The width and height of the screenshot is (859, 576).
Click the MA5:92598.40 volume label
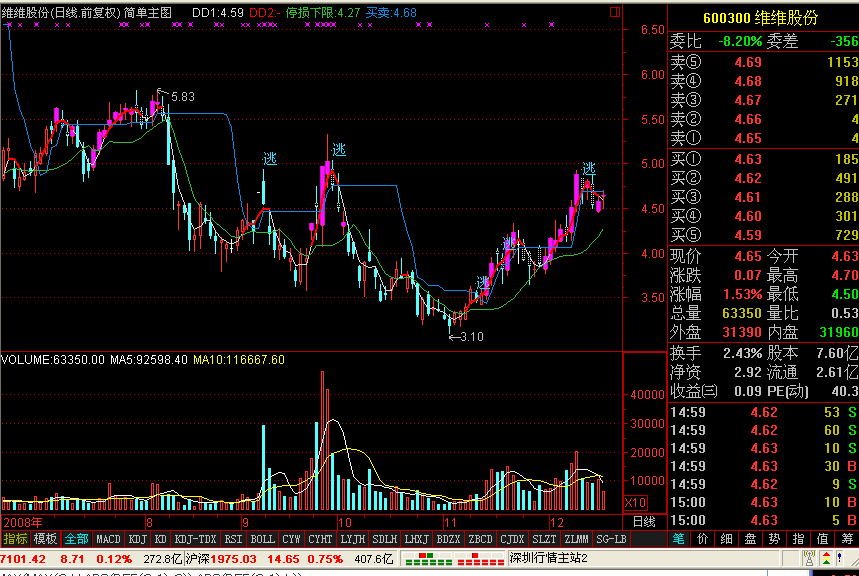point(149,360)
